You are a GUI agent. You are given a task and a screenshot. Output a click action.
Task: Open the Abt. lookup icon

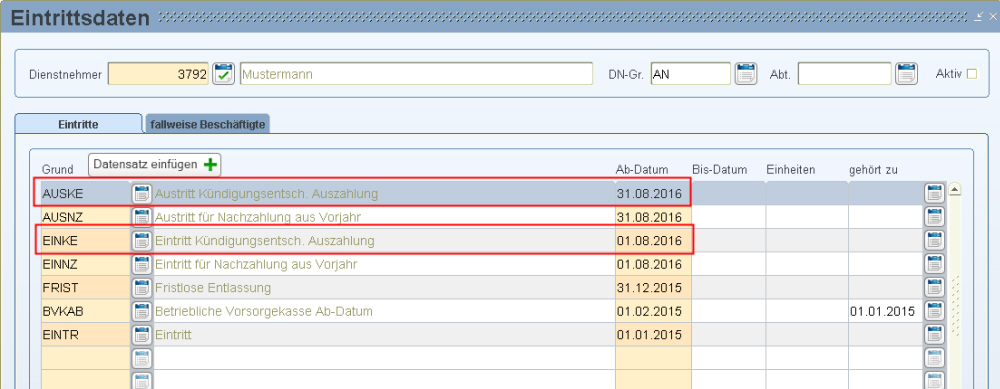click(906, 74)
